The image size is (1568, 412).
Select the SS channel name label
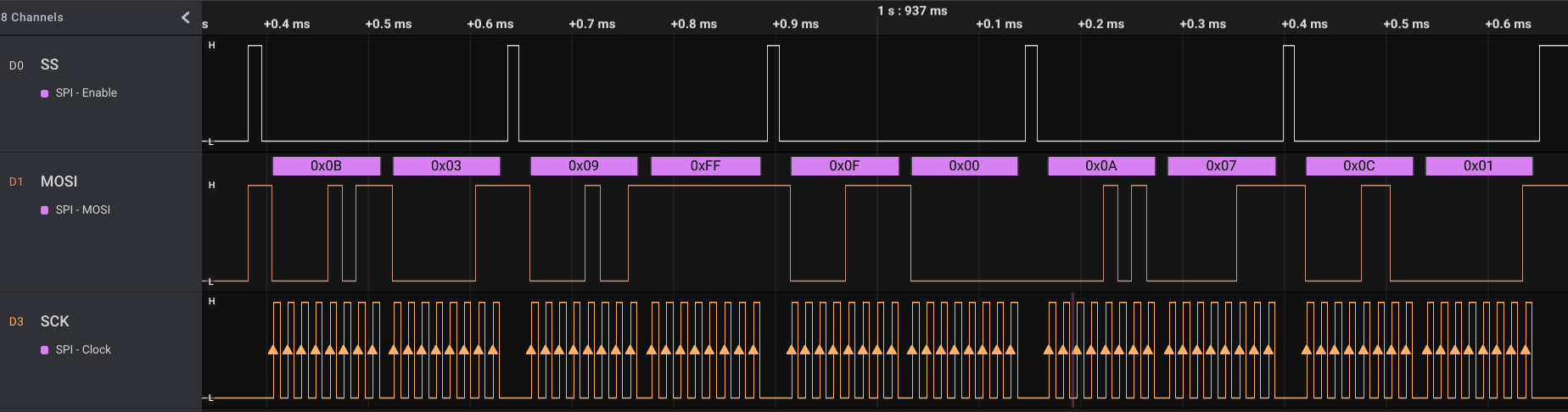(x=49, y=64)
